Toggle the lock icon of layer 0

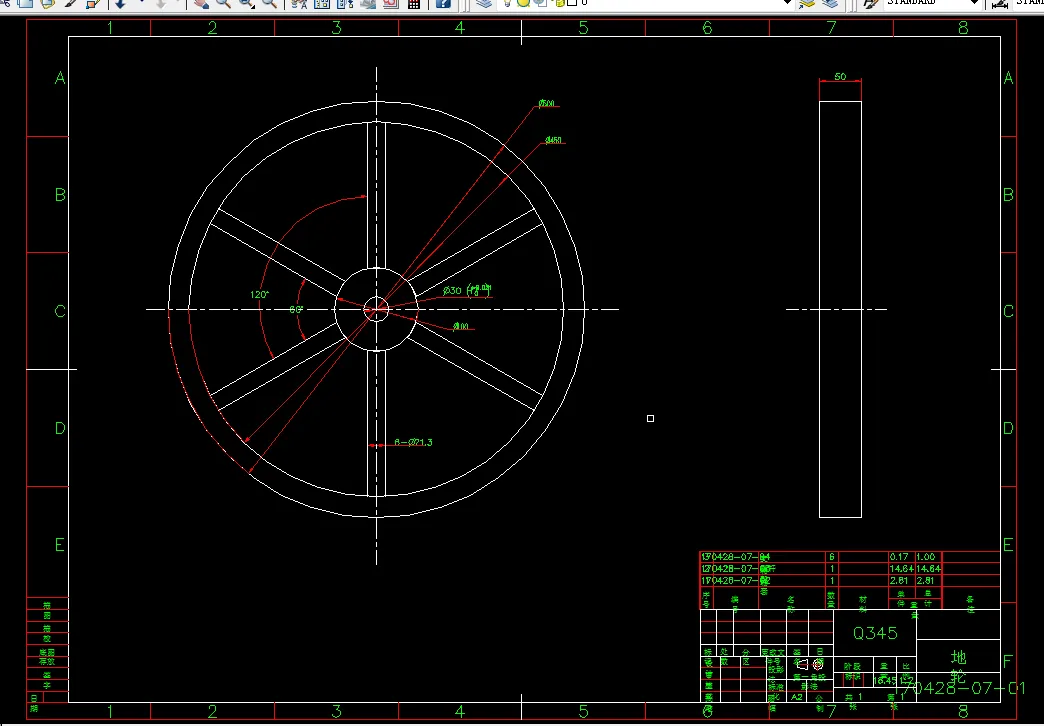tap(559, 4)
